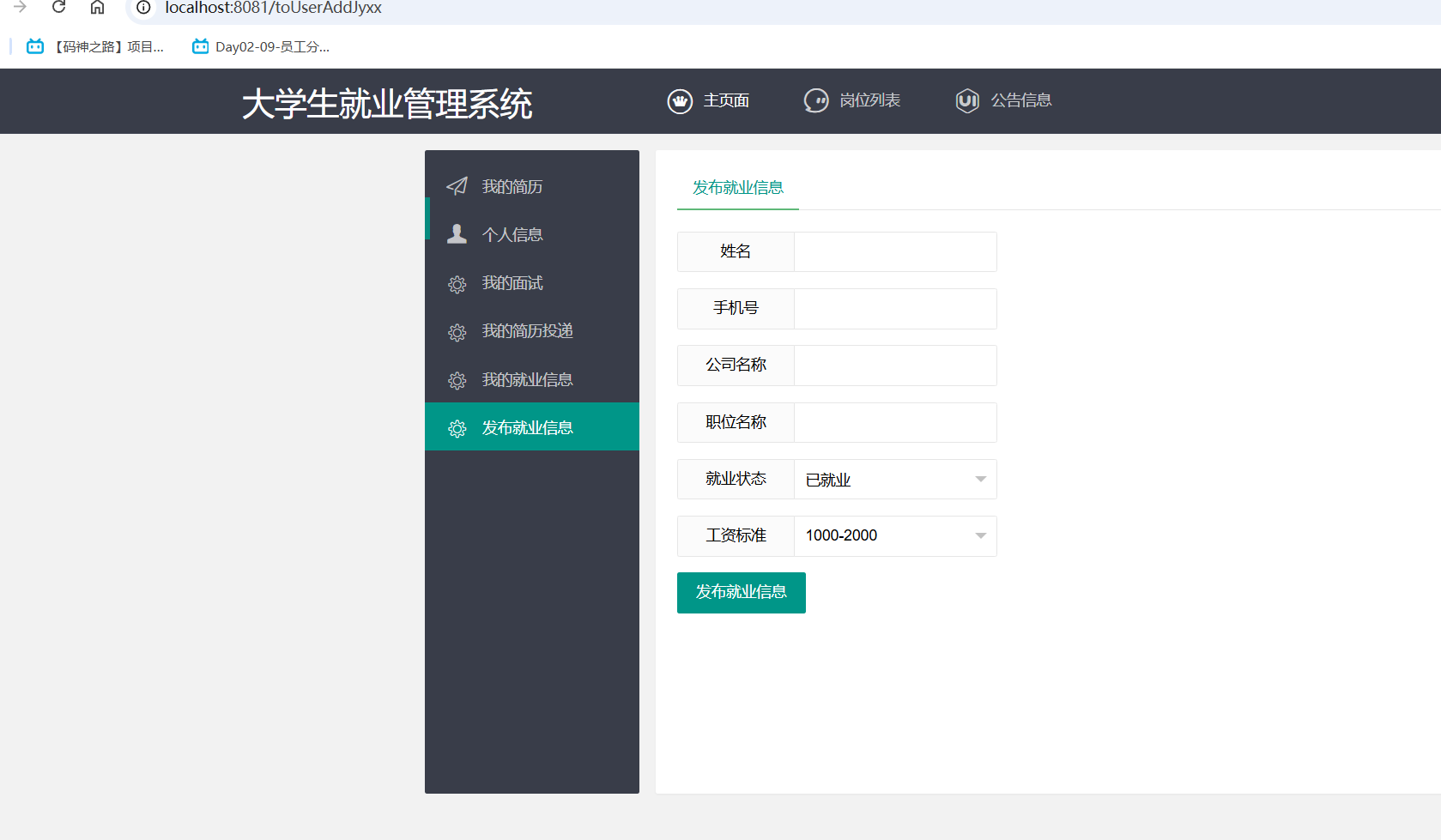Viewport: 1441px width, 840px height.
Task: Click the gear icon next to 我的就业信息
Action: pos(457,380)
